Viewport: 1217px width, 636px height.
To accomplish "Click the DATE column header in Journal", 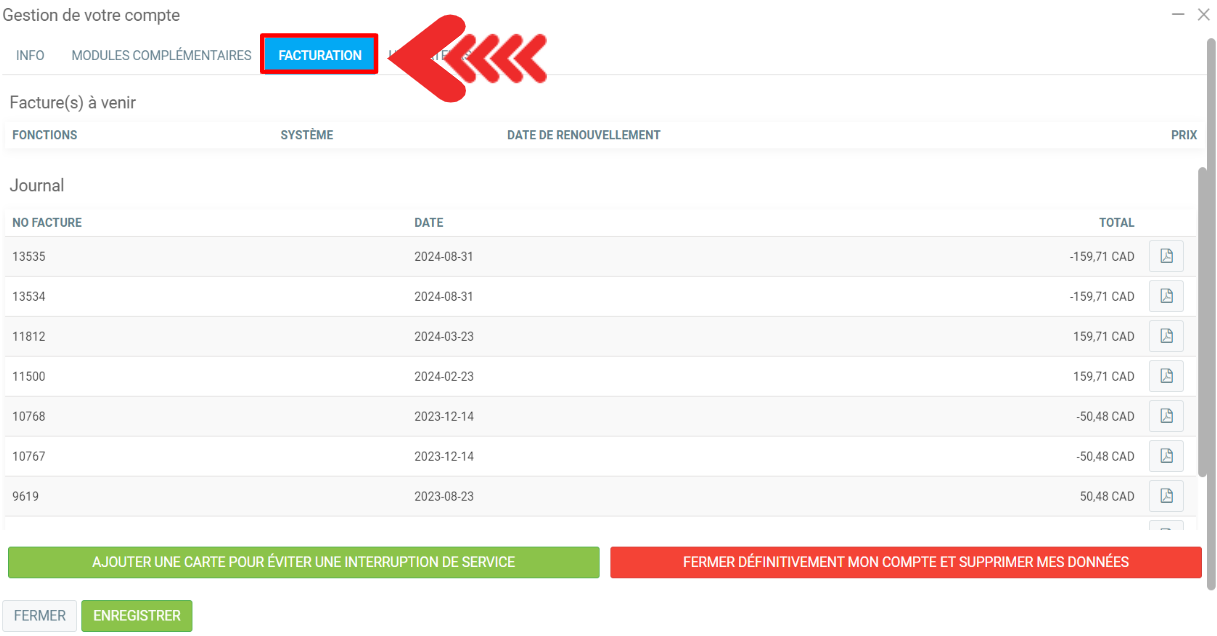I will [x=428, y=222].
